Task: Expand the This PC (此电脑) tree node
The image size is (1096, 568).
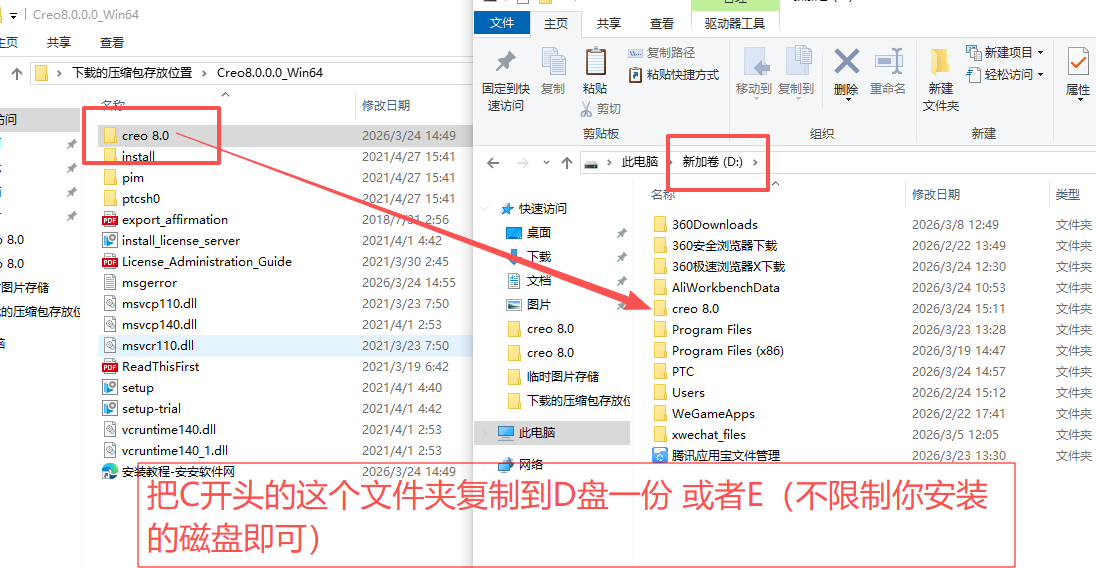Action: (x=484, y=433)
